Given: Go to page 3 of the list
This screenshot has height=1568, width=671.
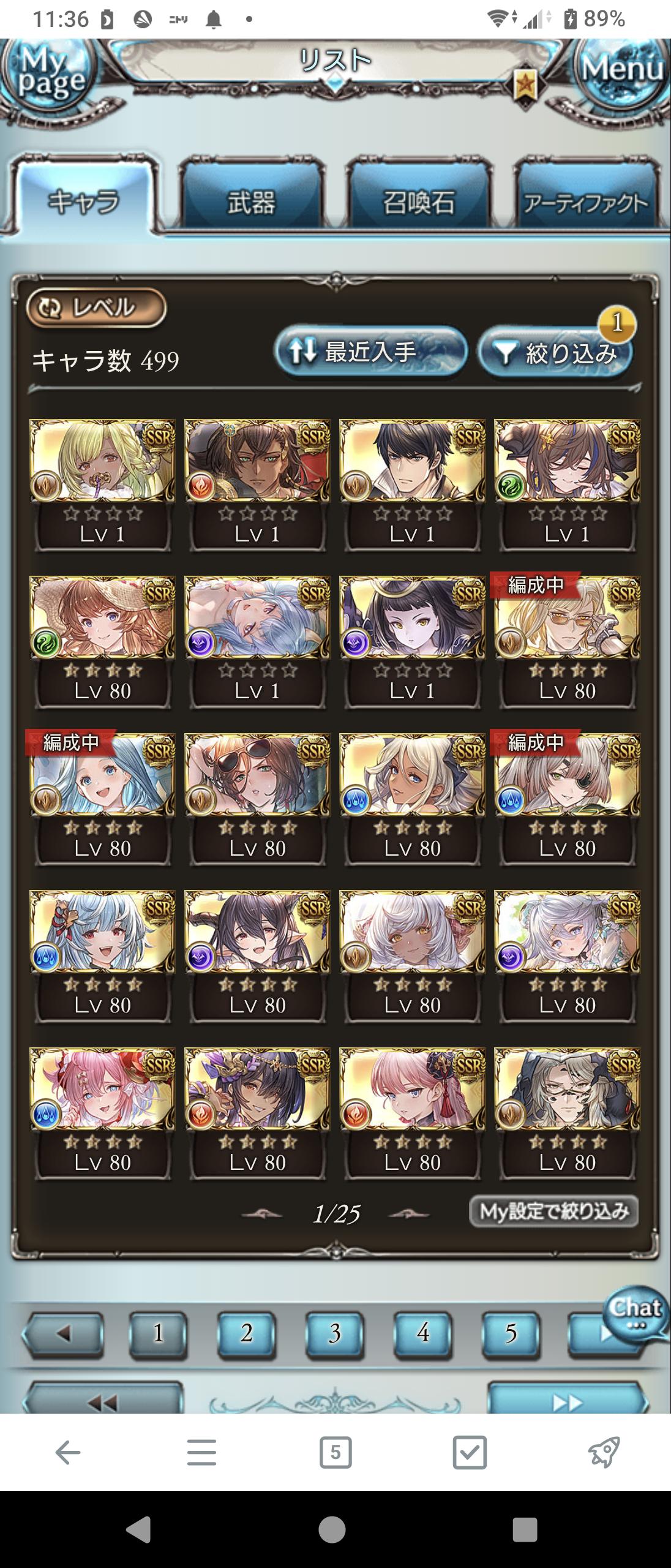Looking at the screenshot, I should click(x=334, y=1334).
